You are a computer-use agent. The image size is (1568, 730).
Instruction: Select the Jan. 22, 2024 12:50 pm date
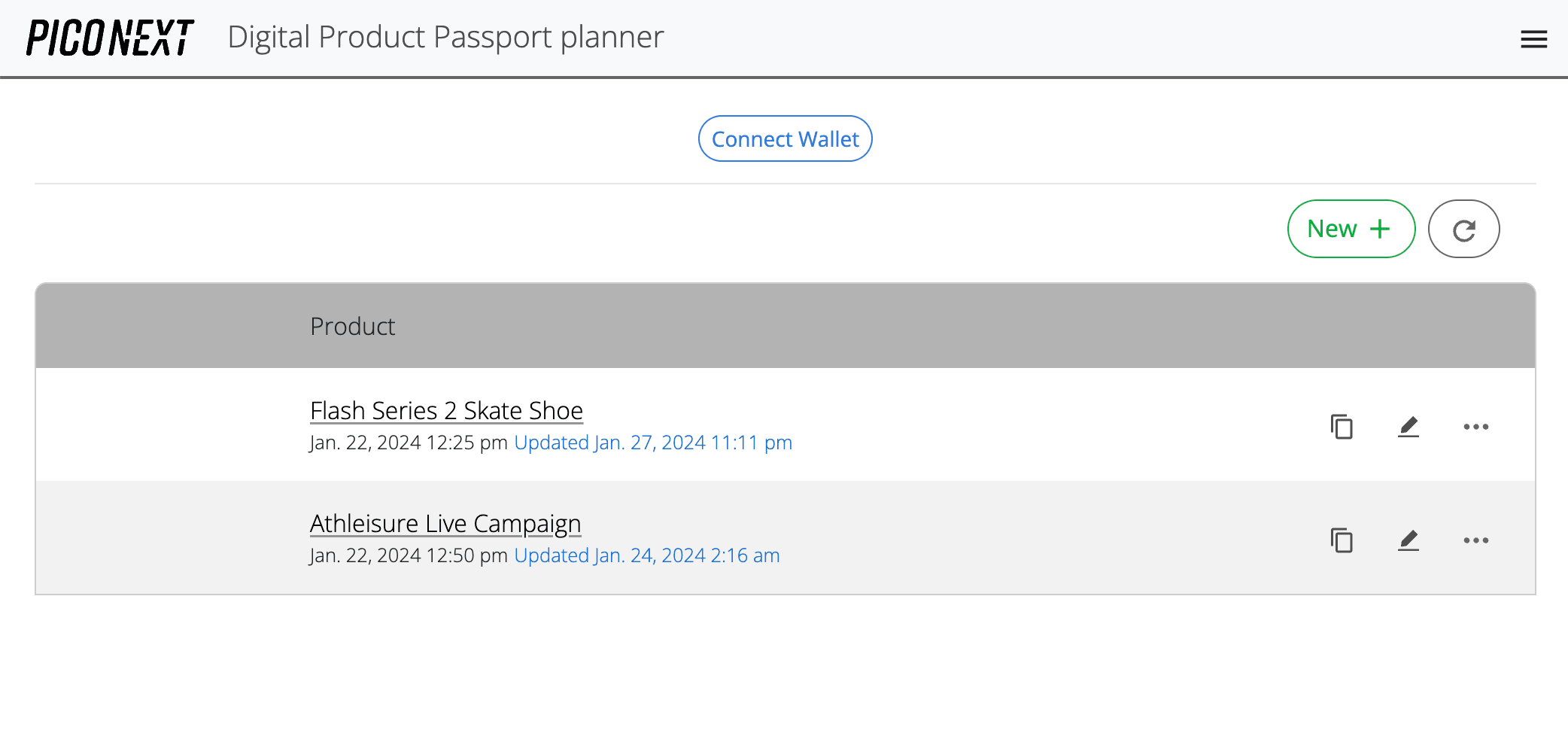(x=409, y=555)
